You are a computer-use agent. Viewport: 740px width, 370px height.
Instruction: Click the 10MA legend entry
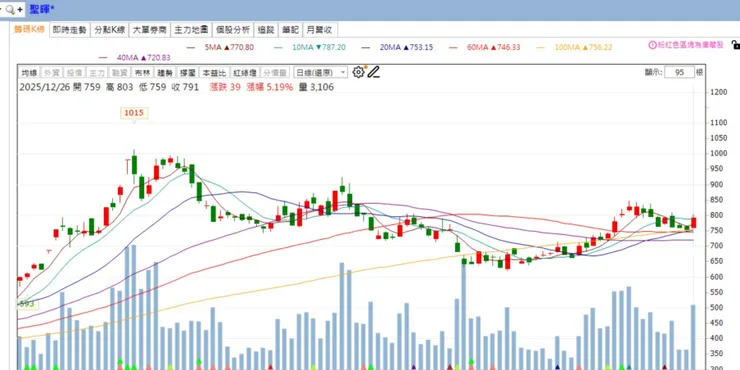tap(310, 47)
